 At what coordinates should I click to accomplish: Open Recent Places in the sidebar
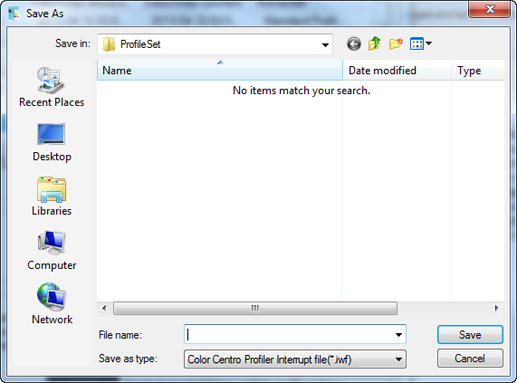click(51, 87)
